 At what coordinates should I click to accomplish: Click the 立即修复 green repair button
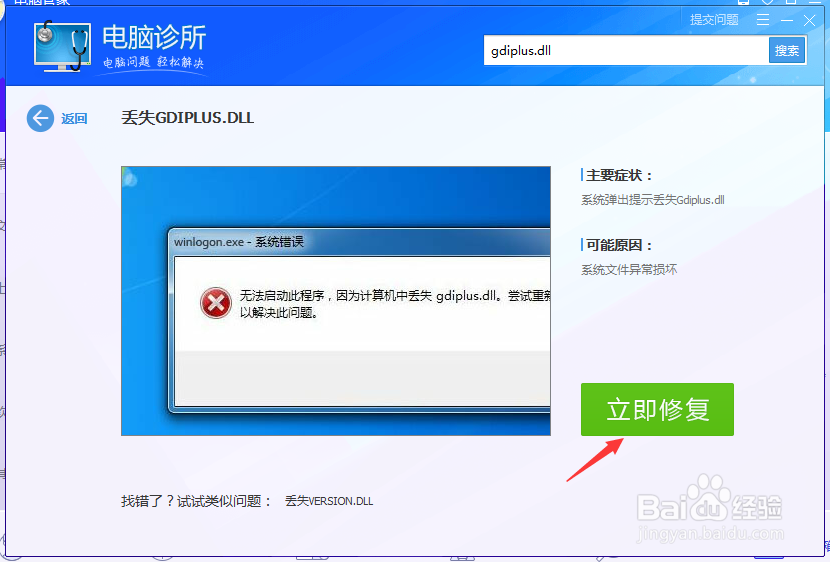(x=657, y=410)
